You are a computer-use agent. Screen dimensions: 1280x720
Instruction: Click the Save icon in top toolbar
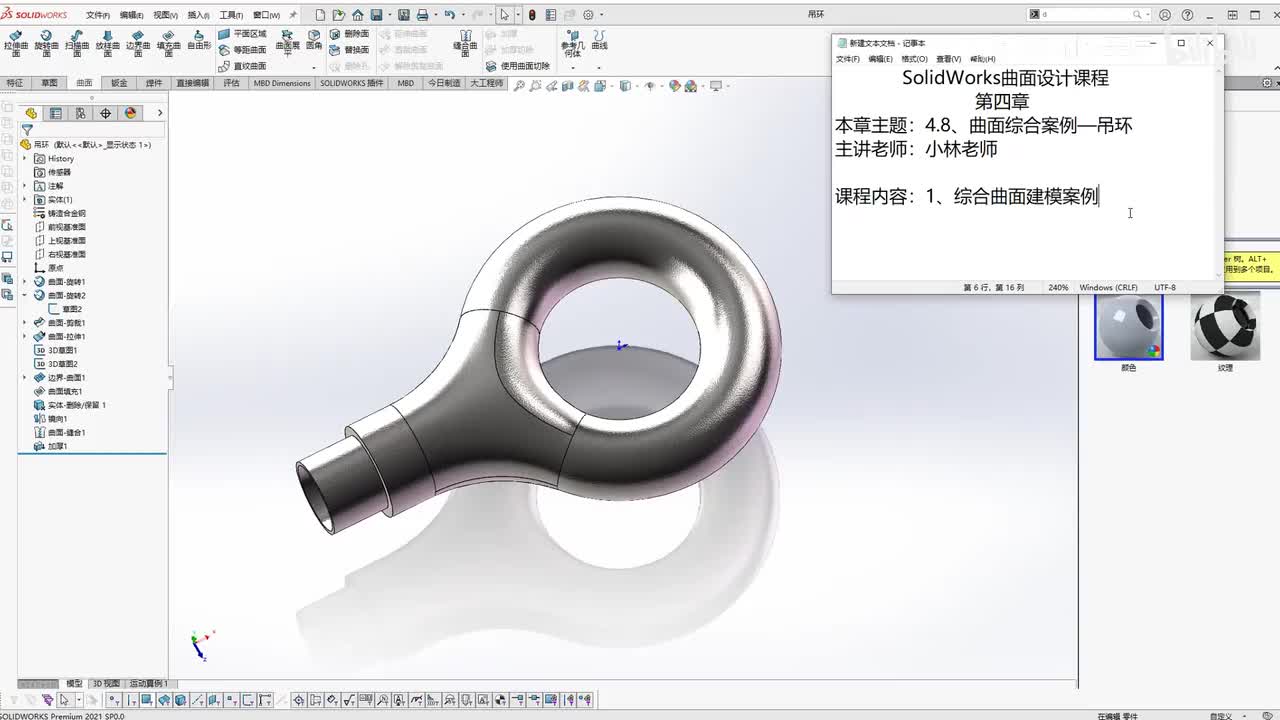tap(376, 15)
